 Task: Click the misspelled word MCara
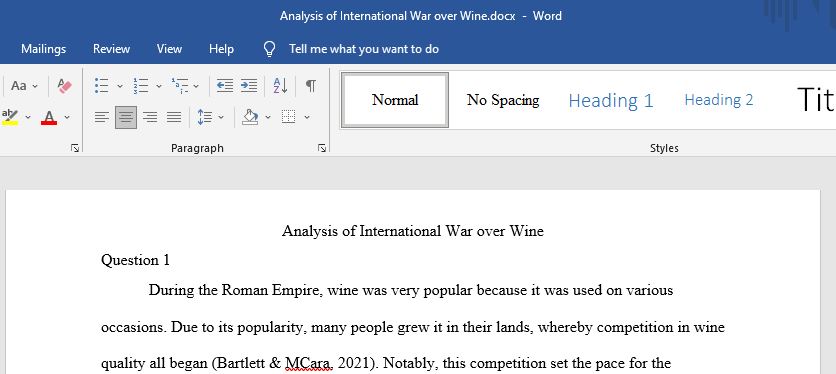[x=309, y=364]
